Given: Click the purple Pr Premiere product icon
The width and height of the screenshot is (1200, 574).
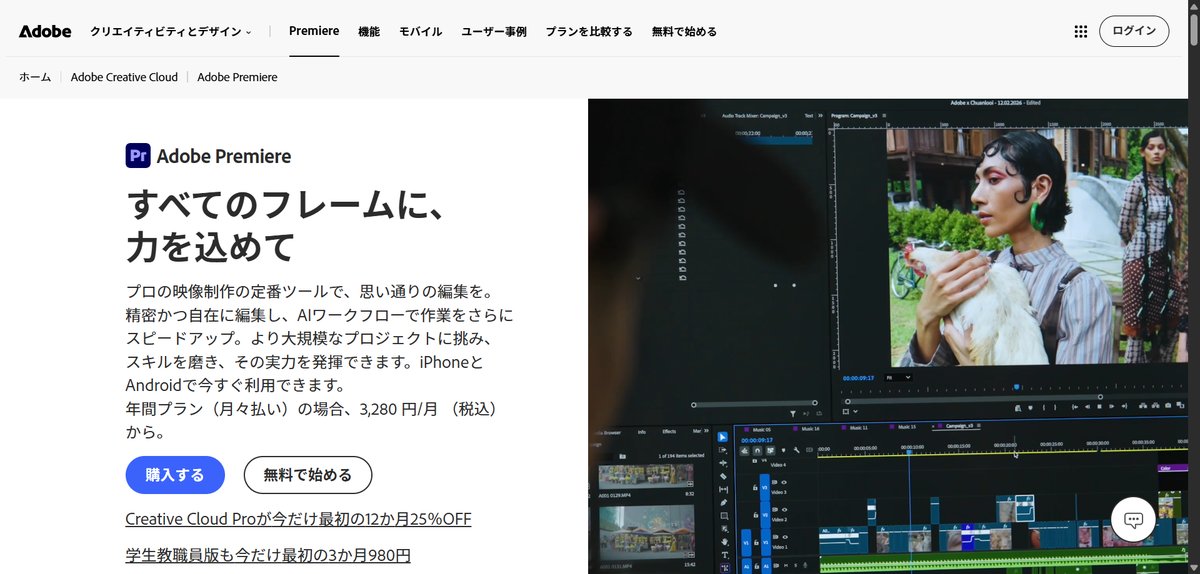Looking at the screenshot, I should 138,156.
